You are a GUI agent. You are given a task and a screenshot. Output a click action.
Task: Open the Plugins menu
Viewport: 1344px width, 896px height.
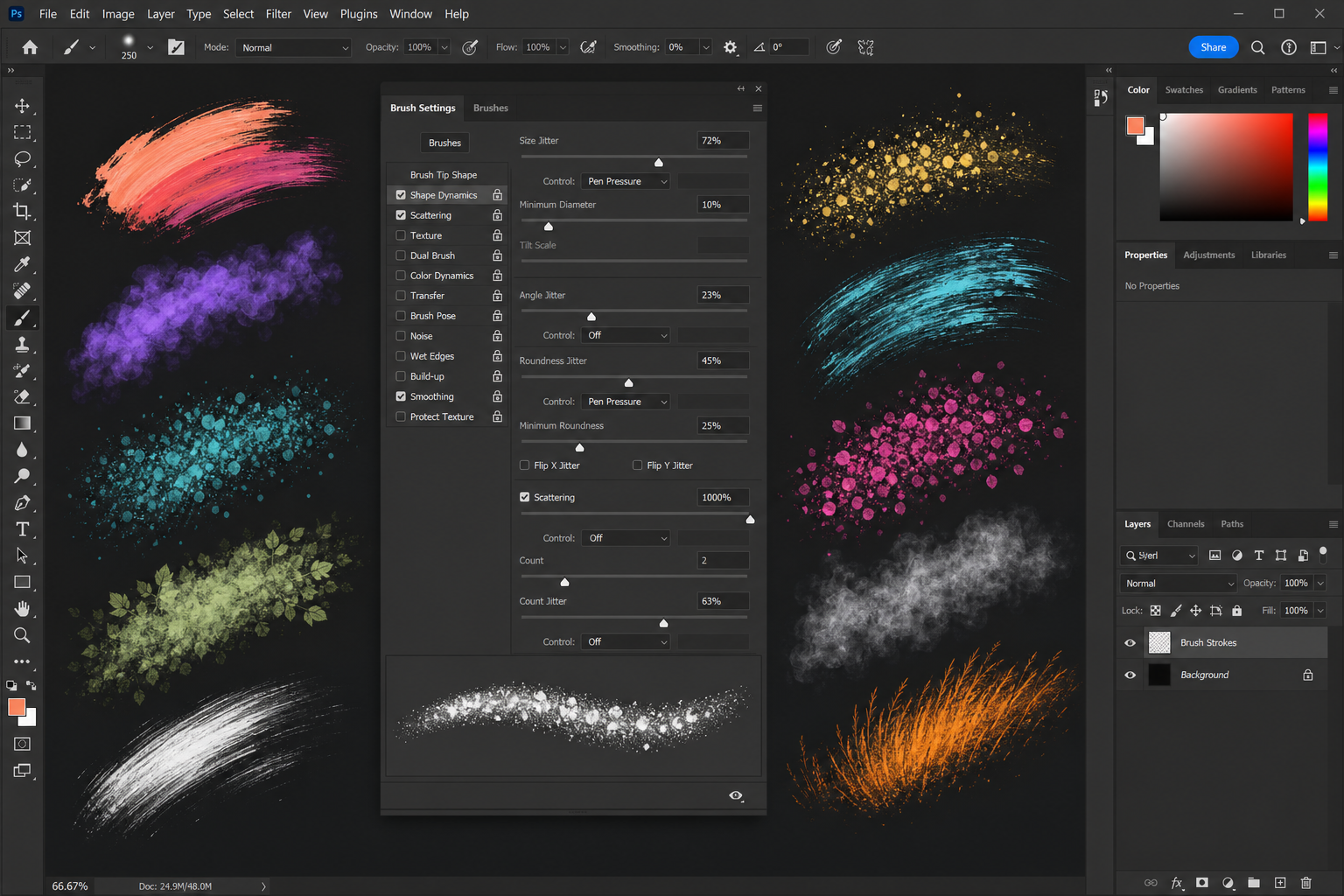tap(359, 14)
